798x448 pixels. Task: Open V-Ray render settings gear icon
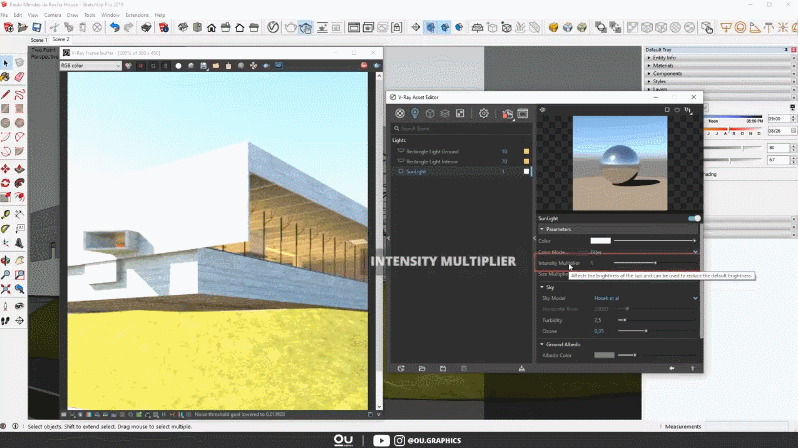[484, 114]
